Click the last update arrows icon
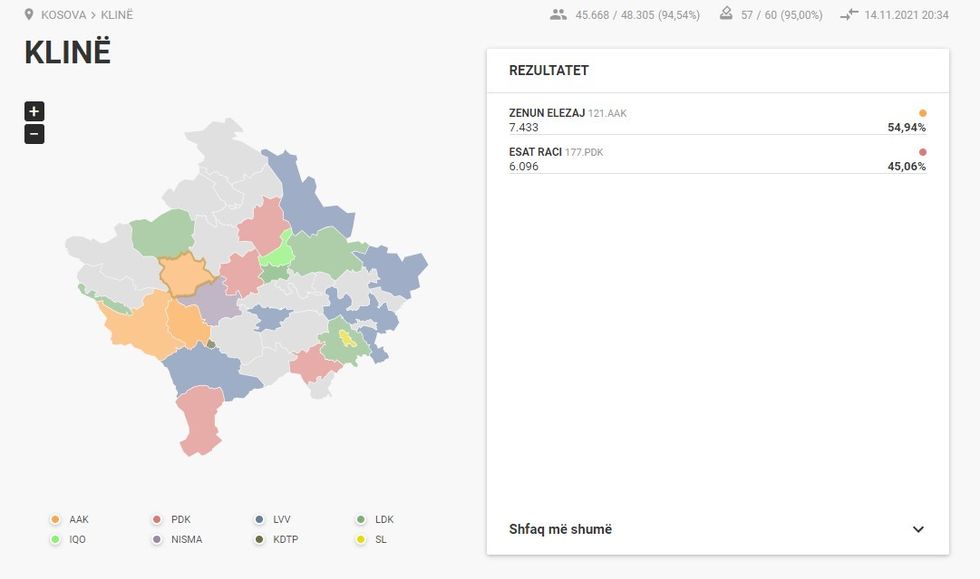The height and width of the screenshot is (579, 980). (x=849, y=15)
